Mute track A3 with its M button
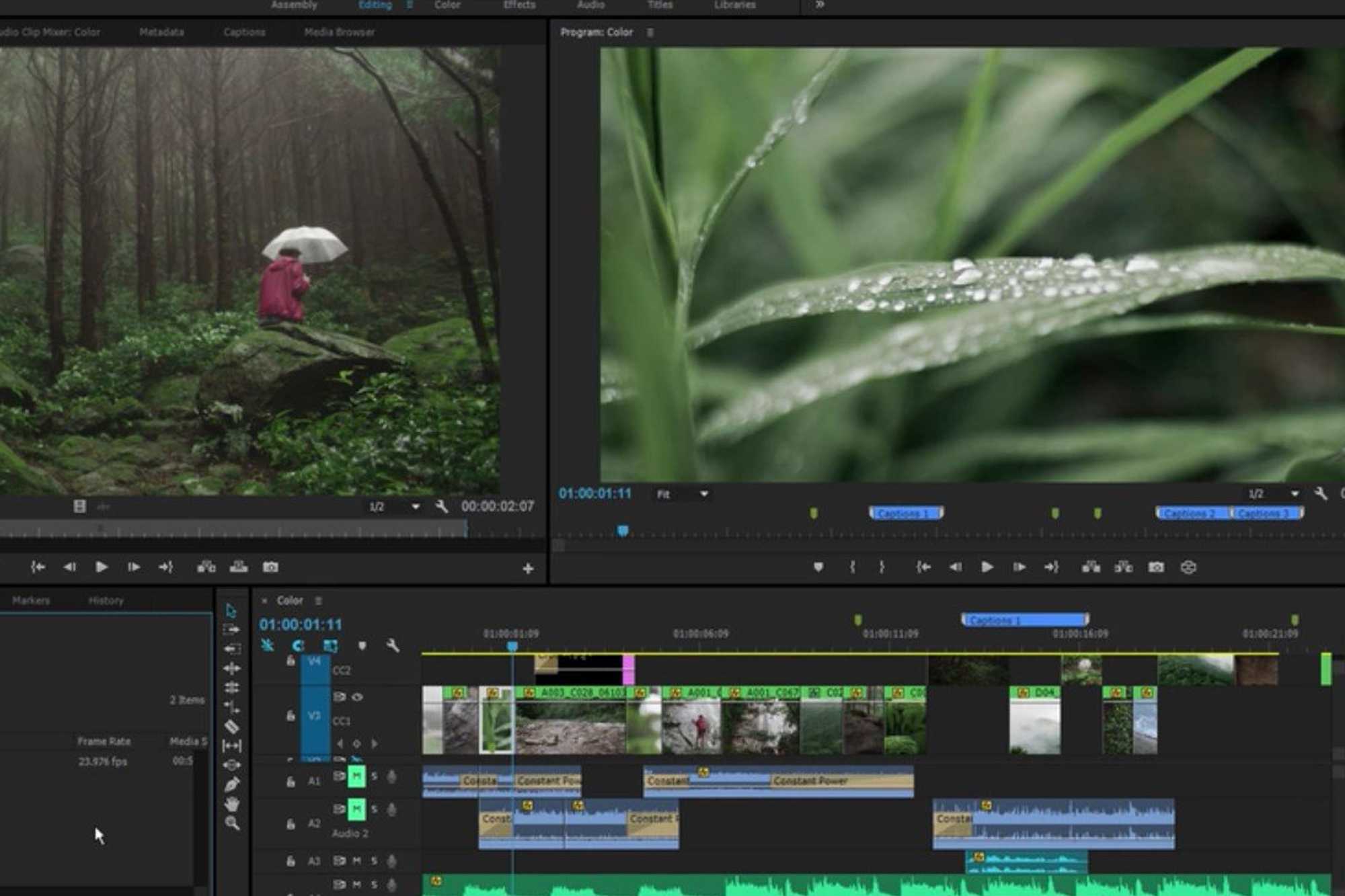Viewport: 1345px width, 896px height. [x=357, y=861]
